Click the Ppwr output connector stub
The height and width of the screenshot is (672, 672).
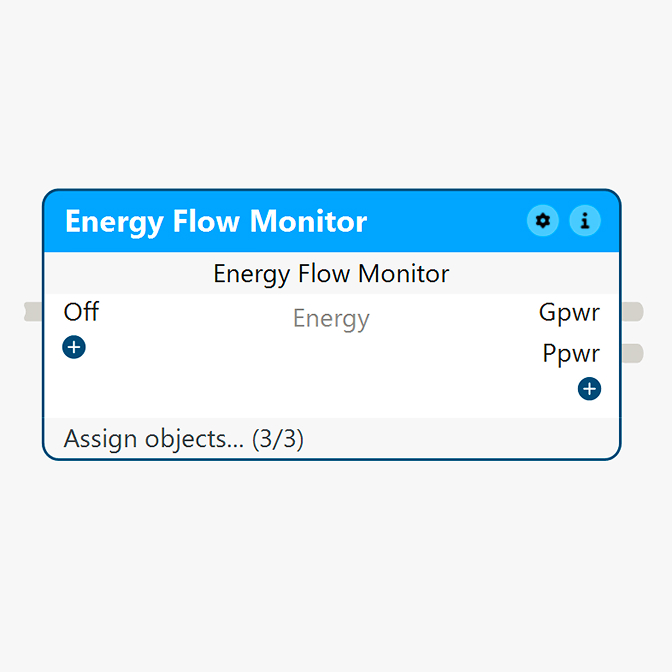pos(631,353)
